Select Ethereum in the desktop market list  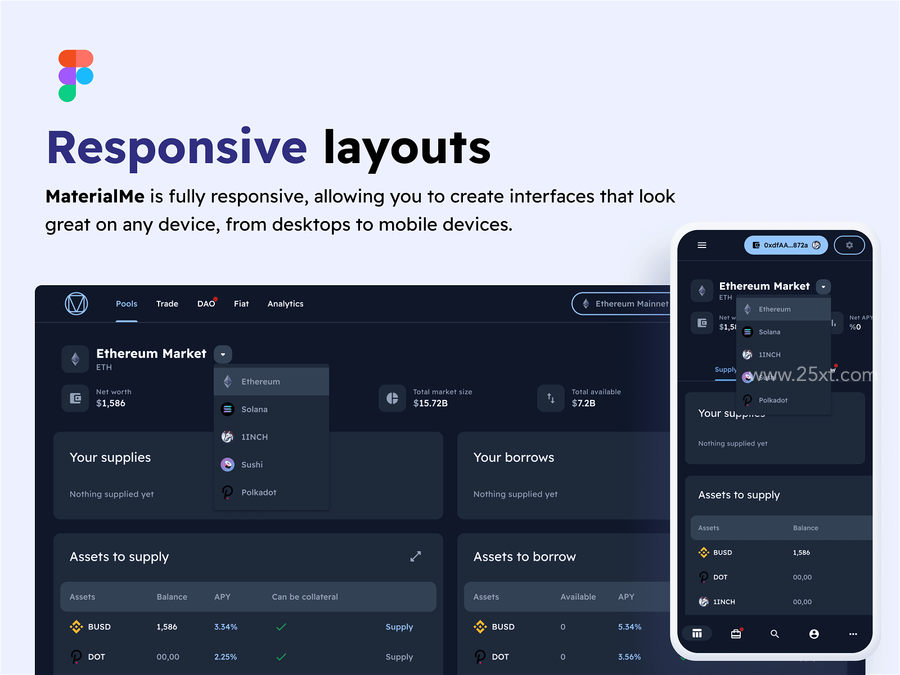coord(271,382)
